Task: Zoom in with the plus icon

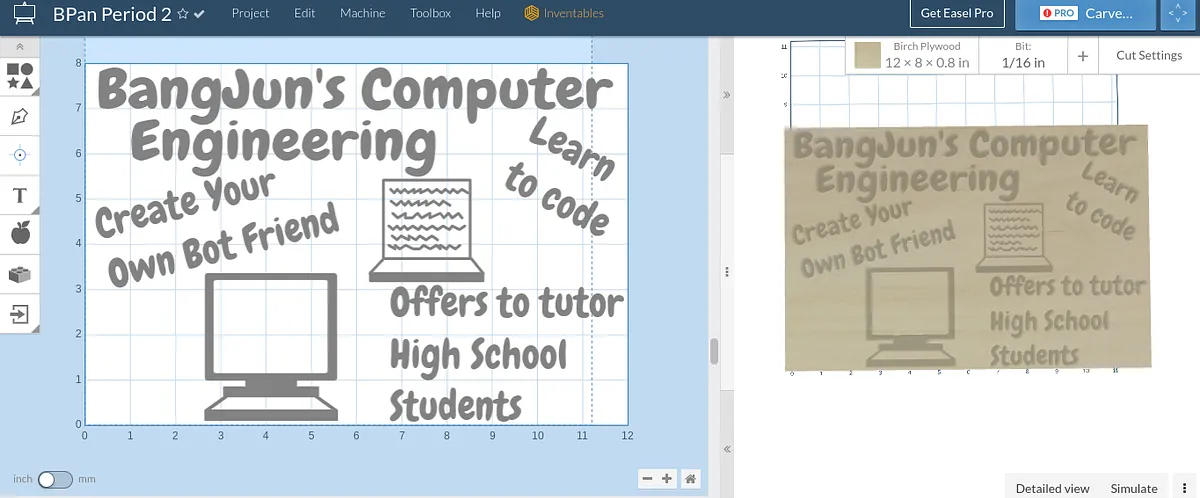Action: pos(668,479)
